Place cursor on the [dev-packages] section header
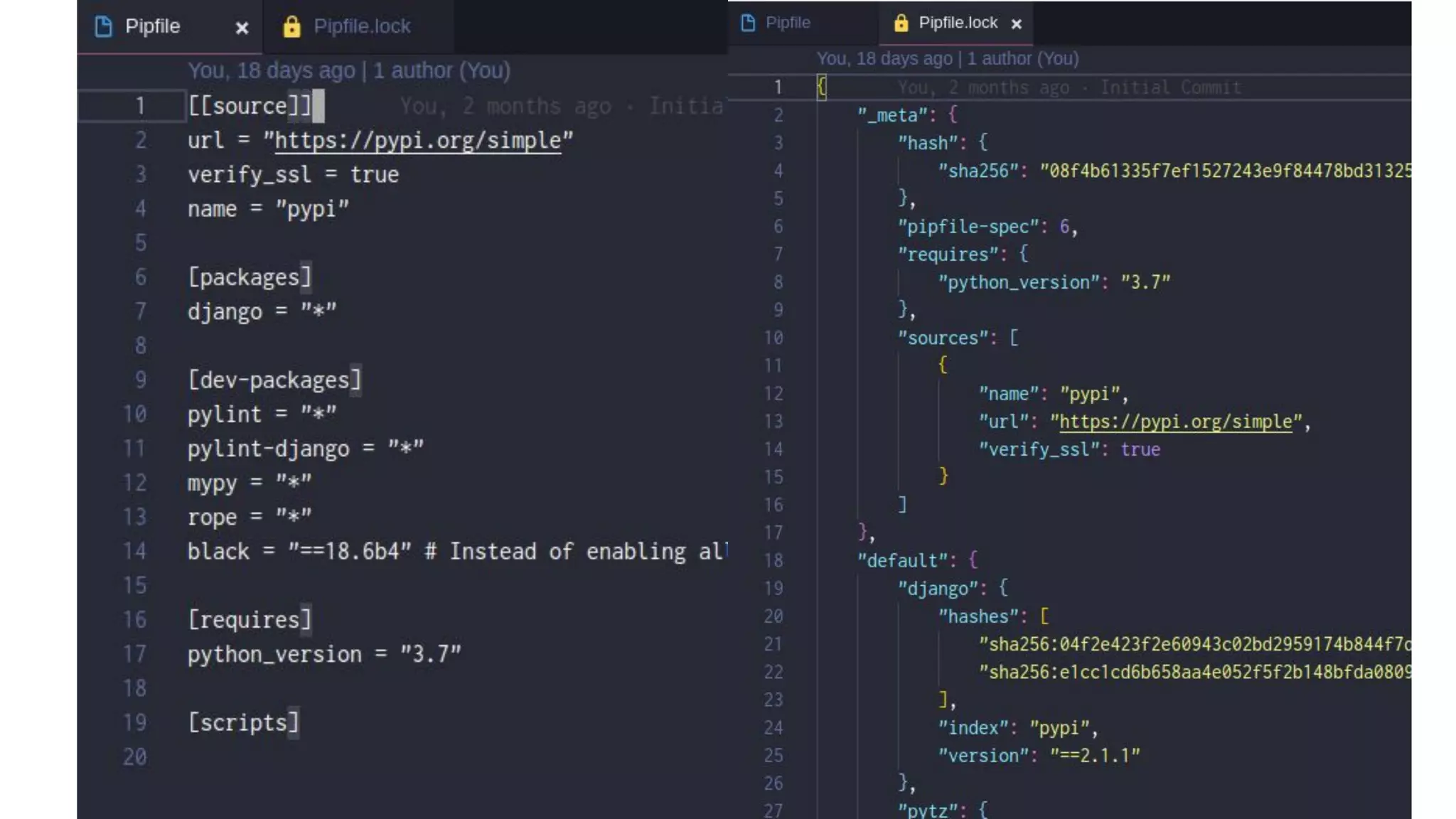1456x819 pixels. coord(274,380)
